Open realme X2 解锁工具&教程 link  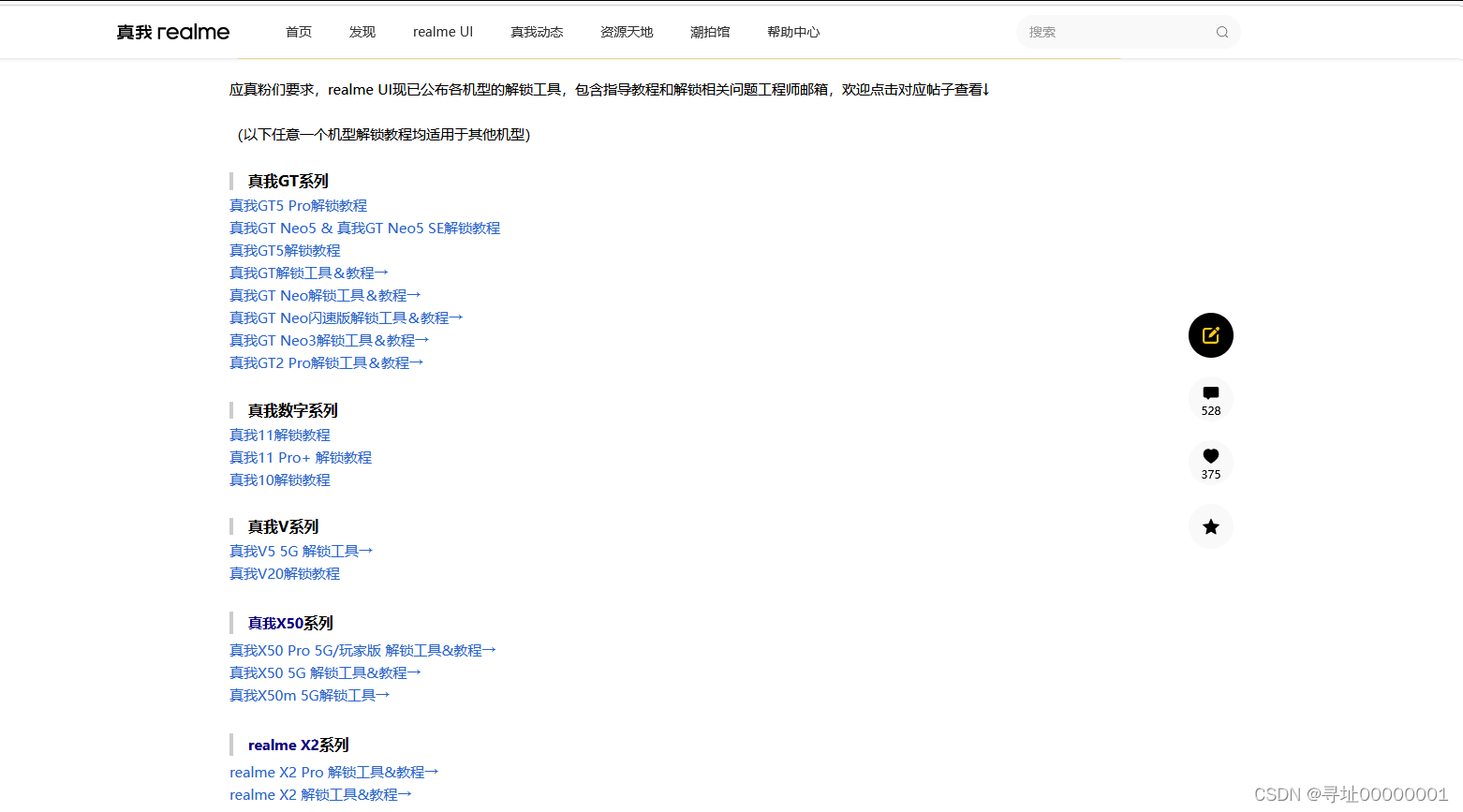320,795
